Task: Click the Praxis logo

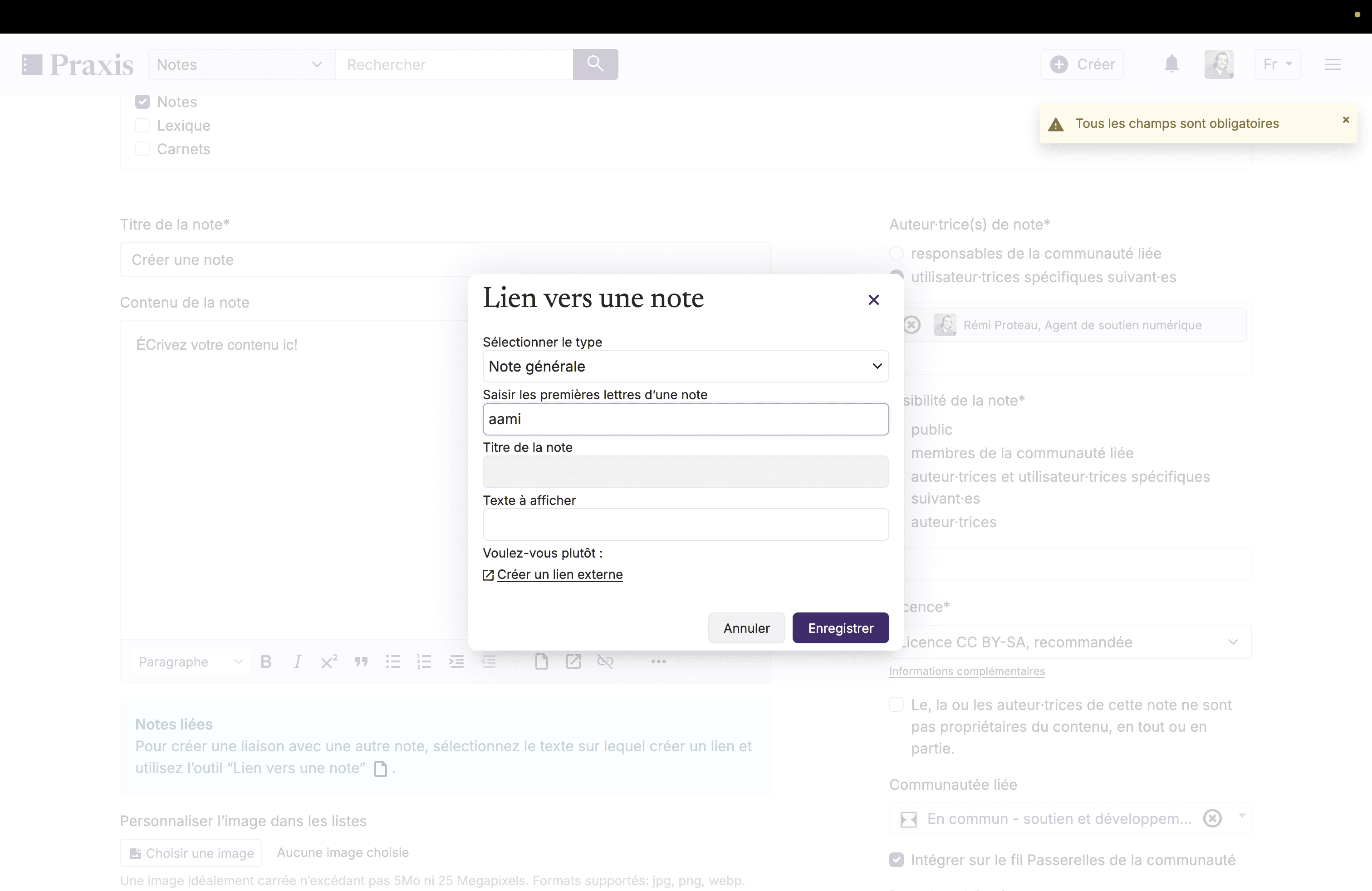Action: (x=77, y=64)
